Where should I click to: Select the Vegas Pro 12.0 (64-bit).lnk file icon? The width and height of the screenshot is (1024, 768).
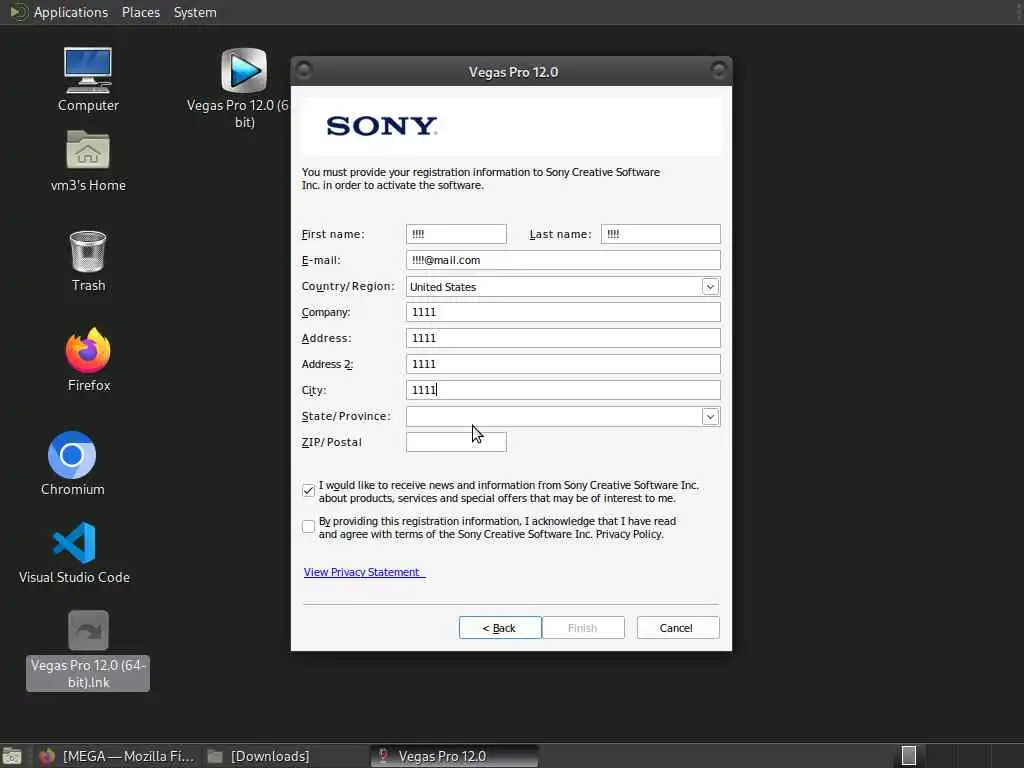click(88, 630)
